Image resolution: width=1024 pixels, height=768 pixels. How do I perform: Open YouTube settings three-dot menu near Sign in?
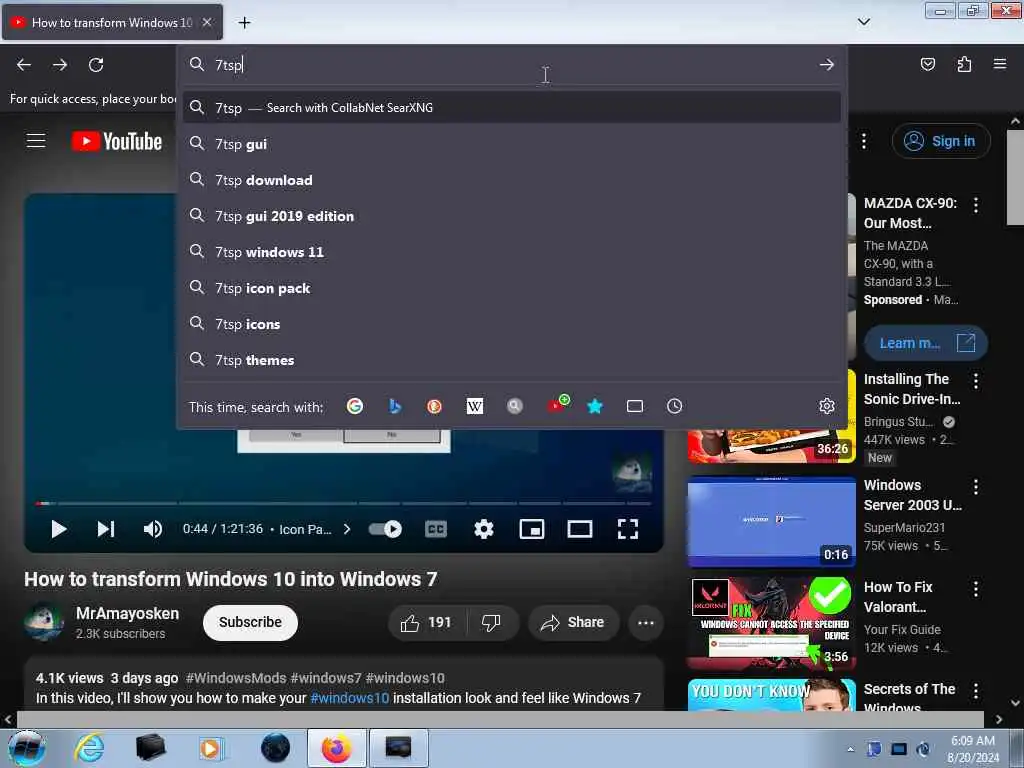[864, 141]
